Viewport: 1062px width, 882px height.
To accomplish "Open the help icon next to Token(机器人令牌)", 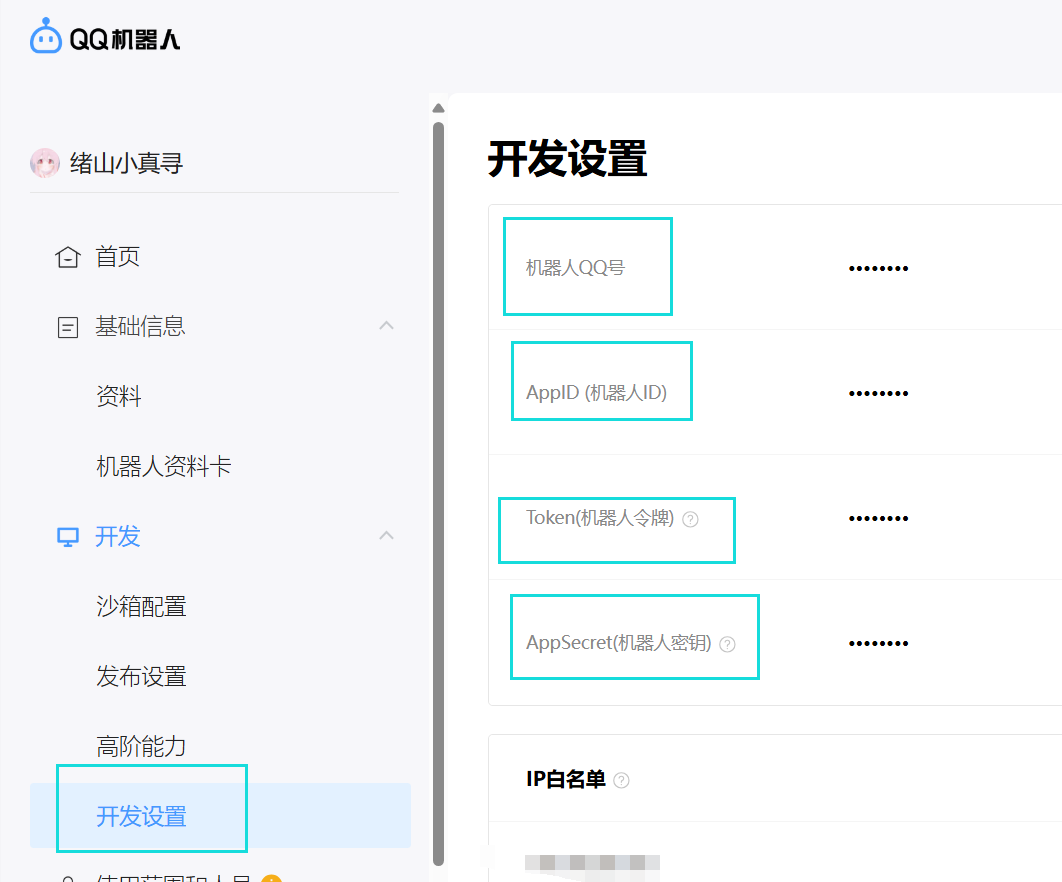I will [690, 519].
